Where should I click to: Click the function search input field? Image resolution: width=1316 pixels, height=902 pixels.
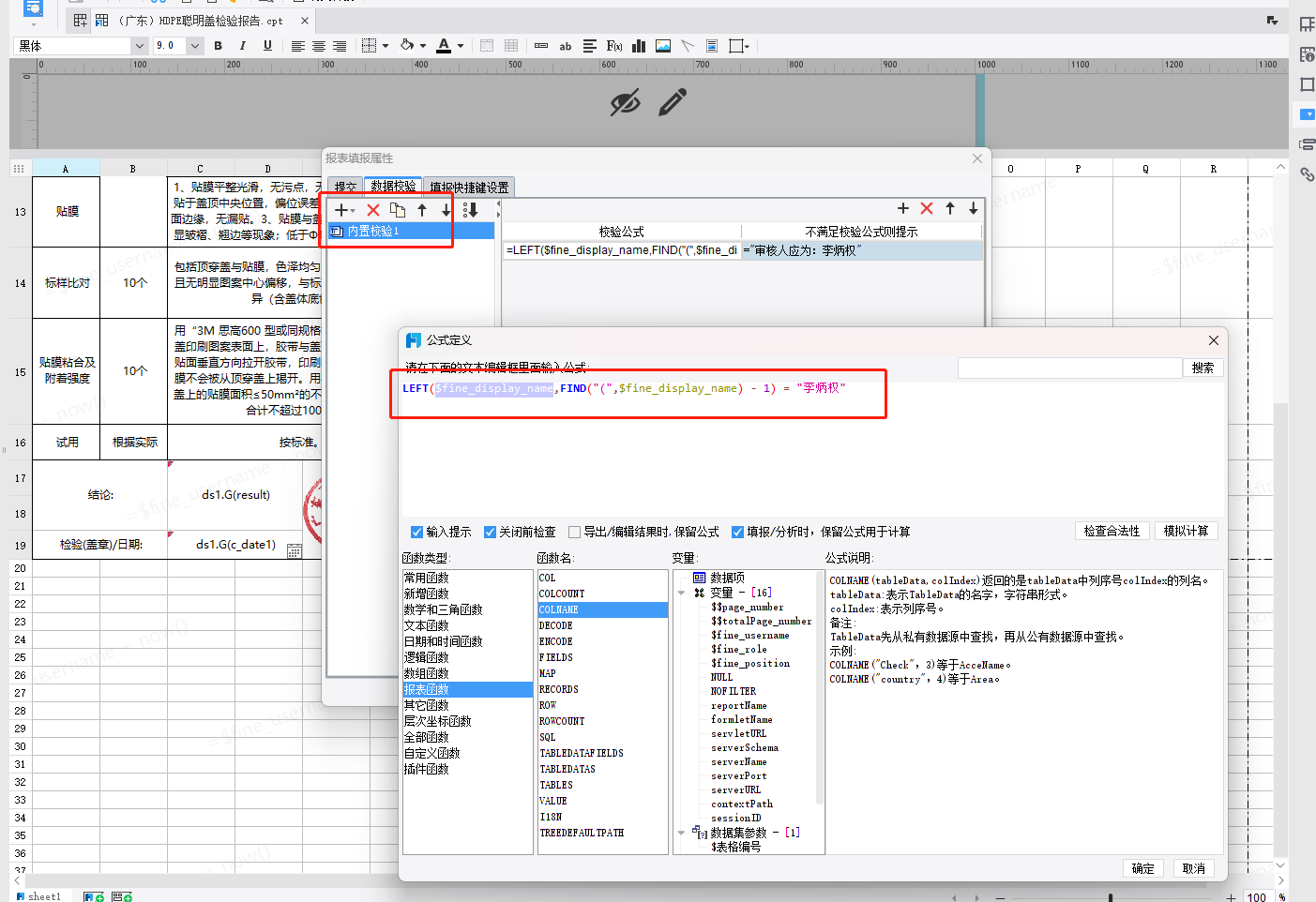pos(1069,368)
